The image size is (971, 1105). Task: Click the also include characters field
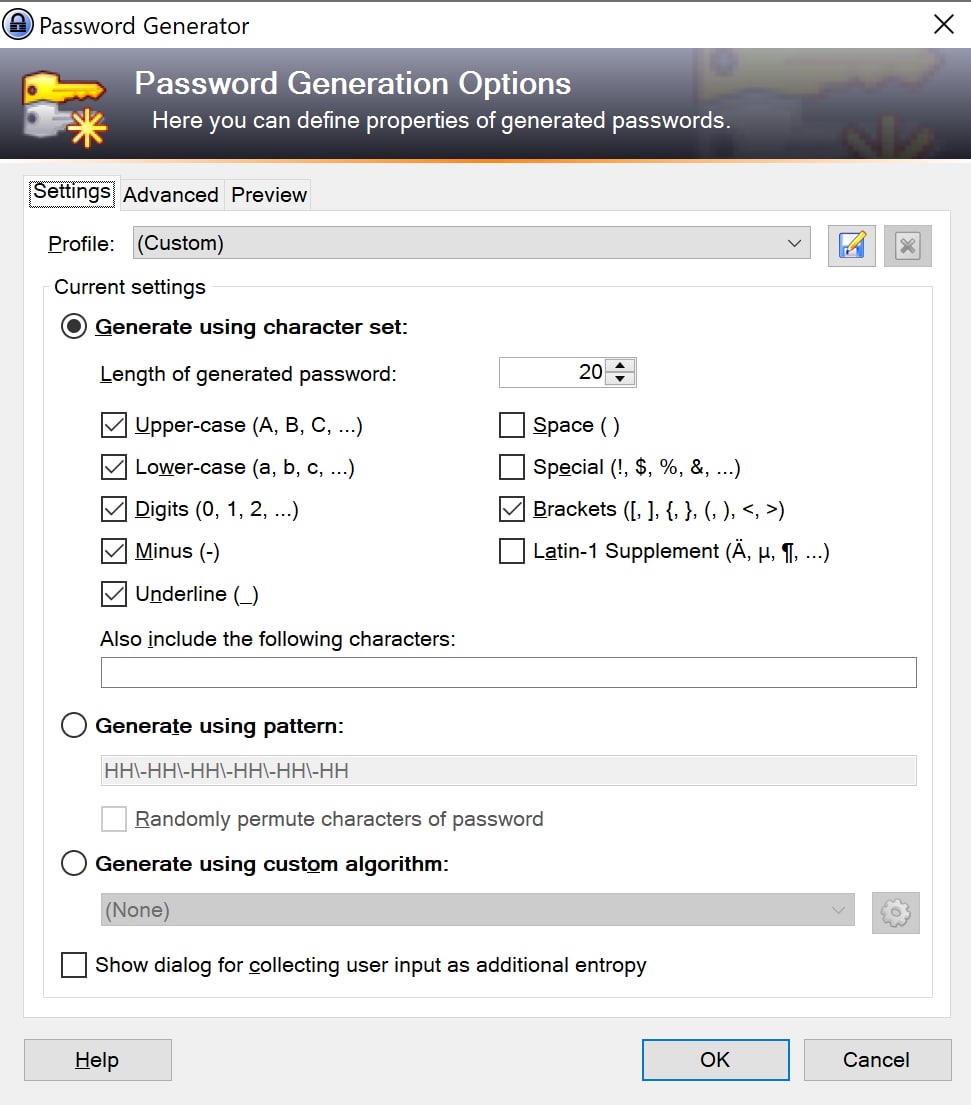(508, 672)
